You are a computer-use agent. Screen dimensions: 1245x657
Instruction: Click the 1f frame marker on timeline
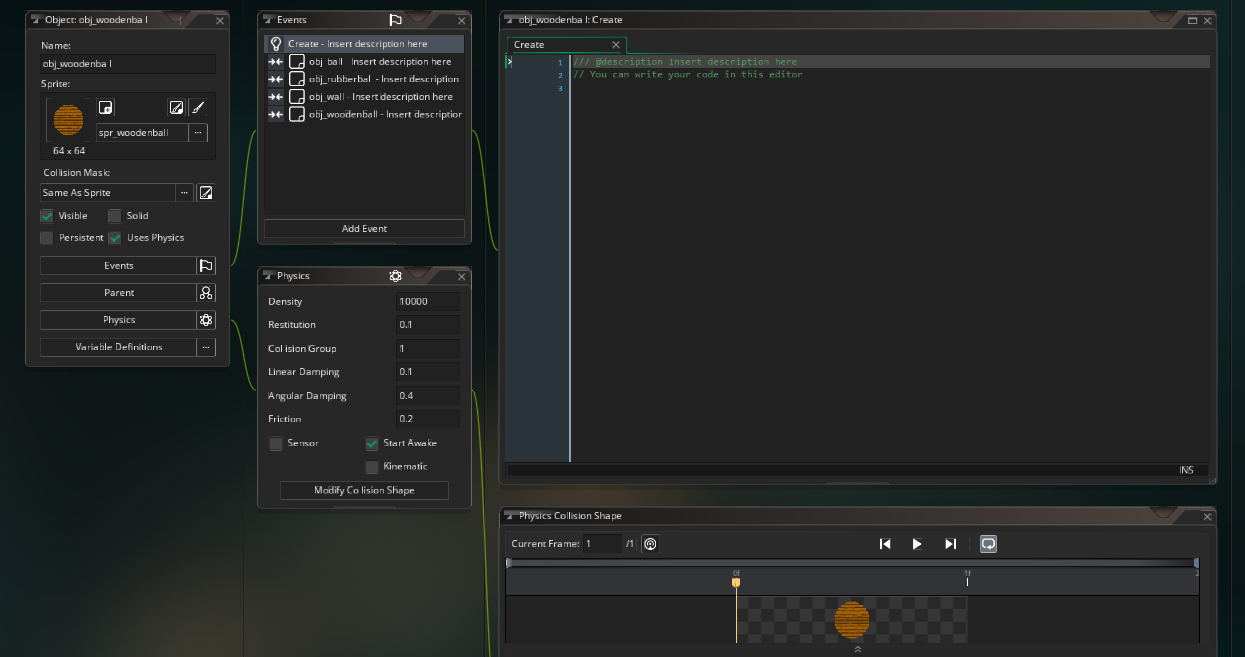(967, 578)
